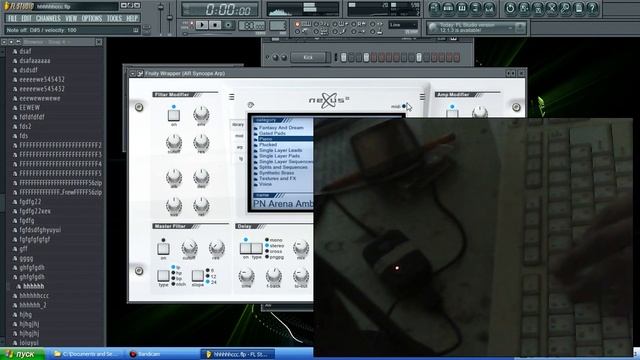The image size is (640, 360).
Task: Select stereo delay mode
Action: pyautogui.click(x=275, y=246)
